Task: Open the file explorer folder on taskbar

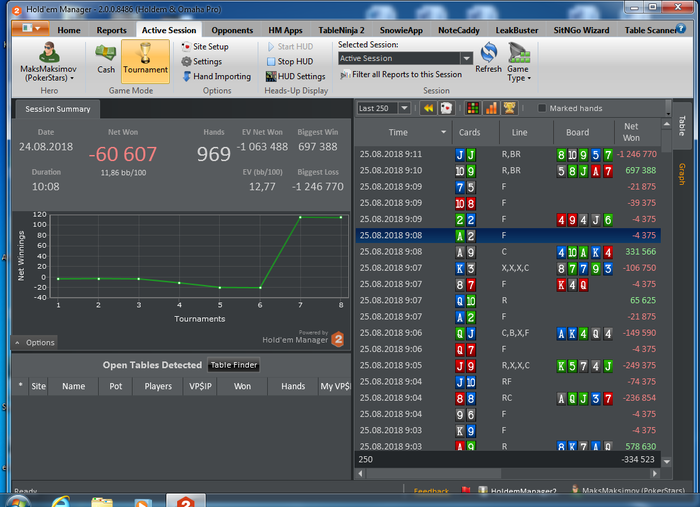Action: [x=102, y=502]
